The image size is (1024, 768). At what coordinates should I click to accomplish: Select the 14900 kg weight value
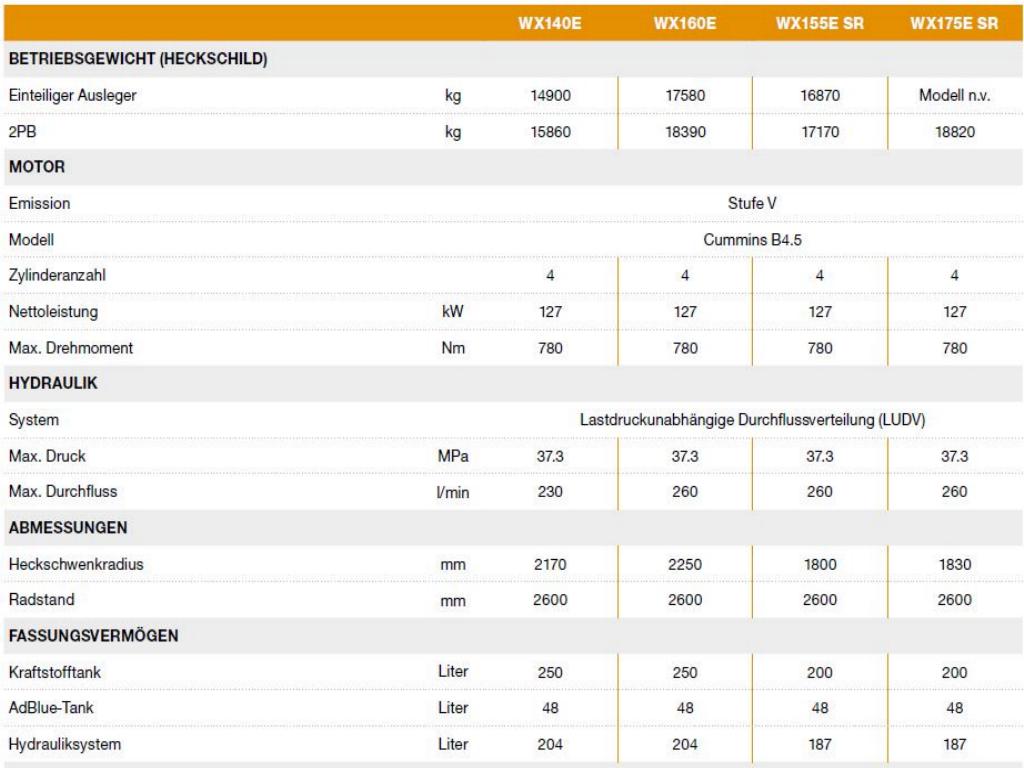pos(550,95)
